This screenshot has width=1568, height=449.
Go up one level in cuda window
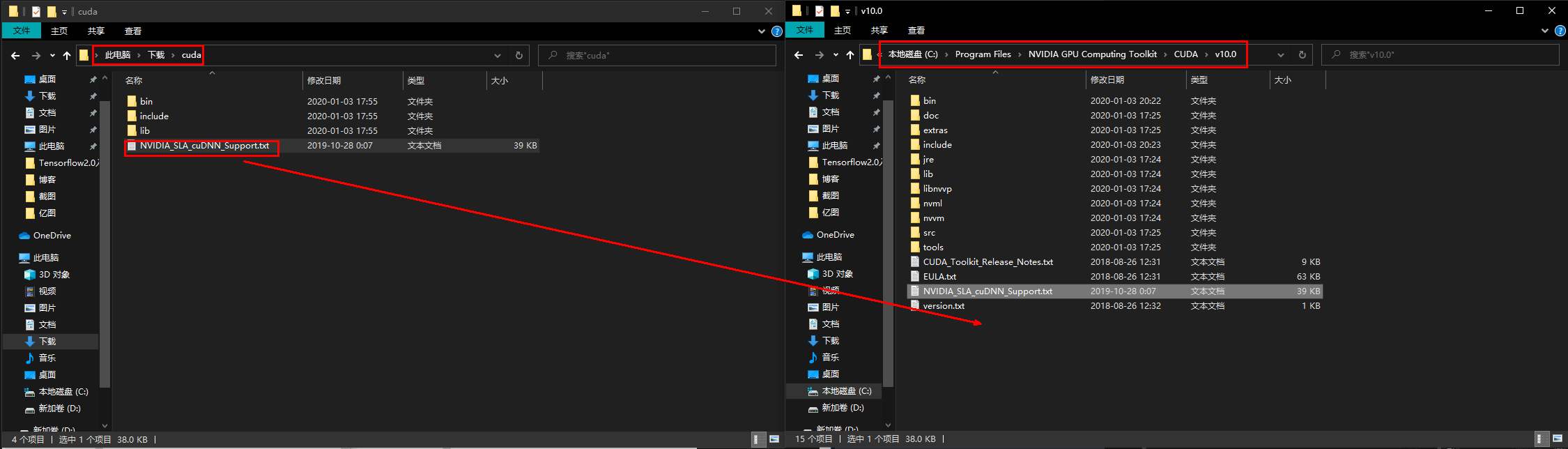coord(67,55)
